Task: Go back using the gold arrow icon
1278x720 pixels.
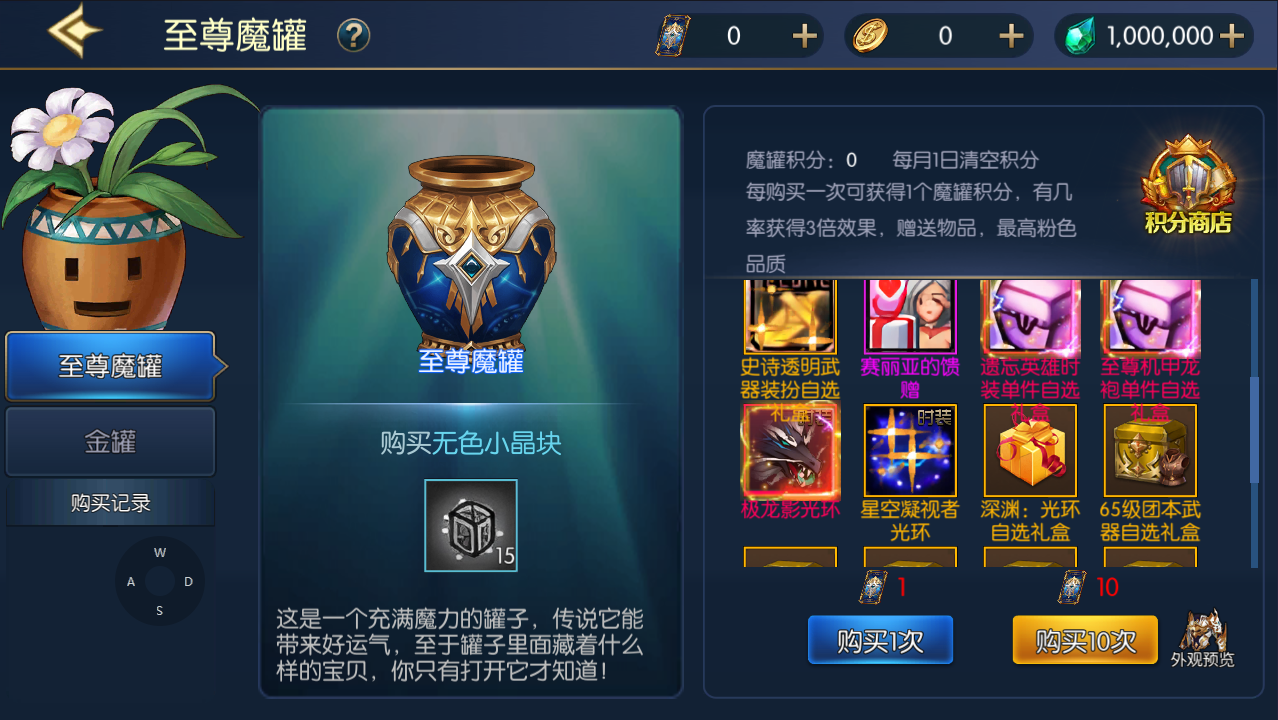Action: [x=75, y=31]
